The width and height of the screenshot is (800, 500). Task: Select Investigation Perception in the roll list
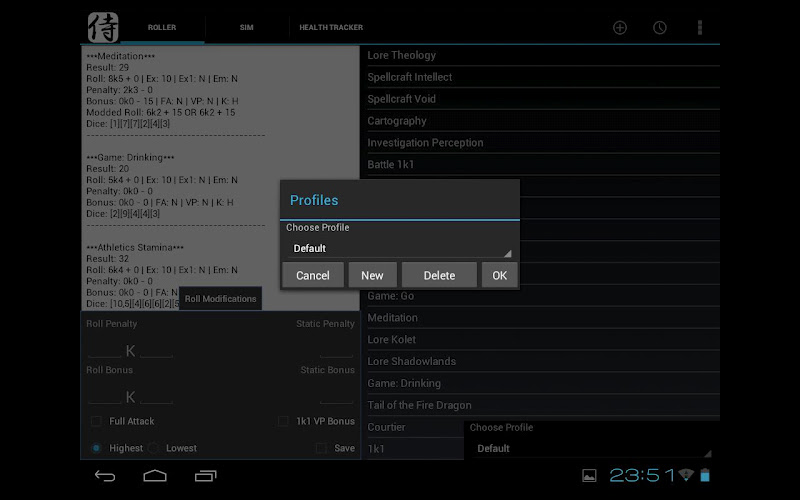[x=543, y=143]
